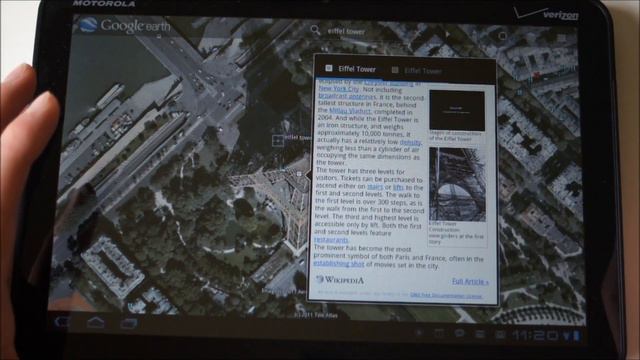
Task: Tap the 11:20 clock in status bar
Action: point(536,336)
